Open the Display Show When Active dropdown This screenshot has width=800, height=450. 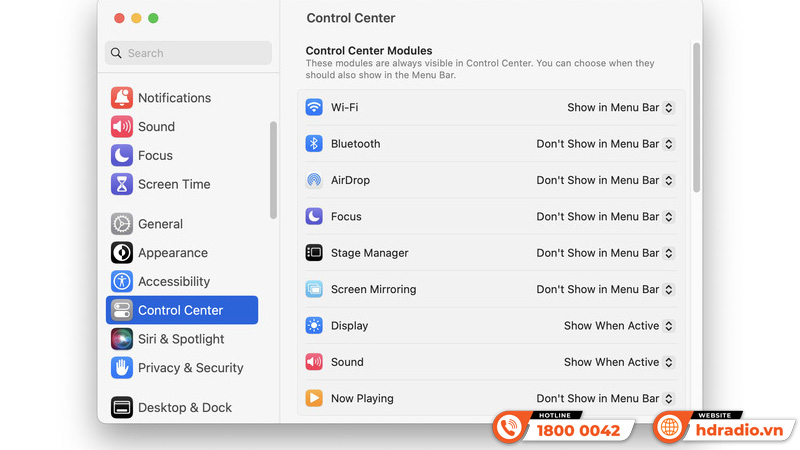(619, 326)
